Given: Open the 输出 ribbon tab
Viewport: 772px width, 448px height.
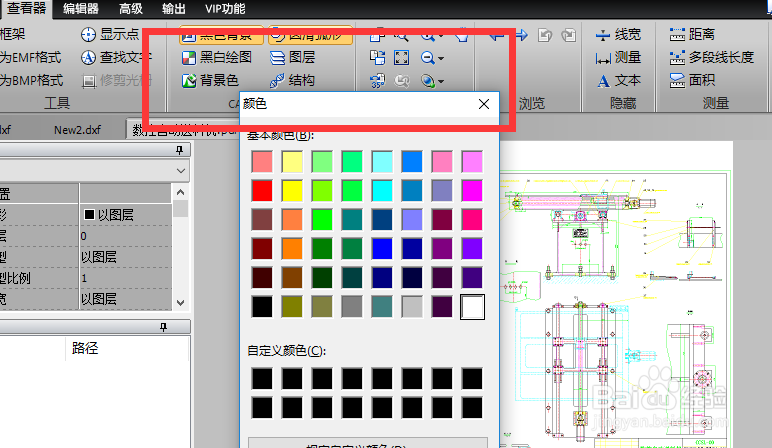Looking at the screenshot, I should pyautogui.click(x=174, y=9).
